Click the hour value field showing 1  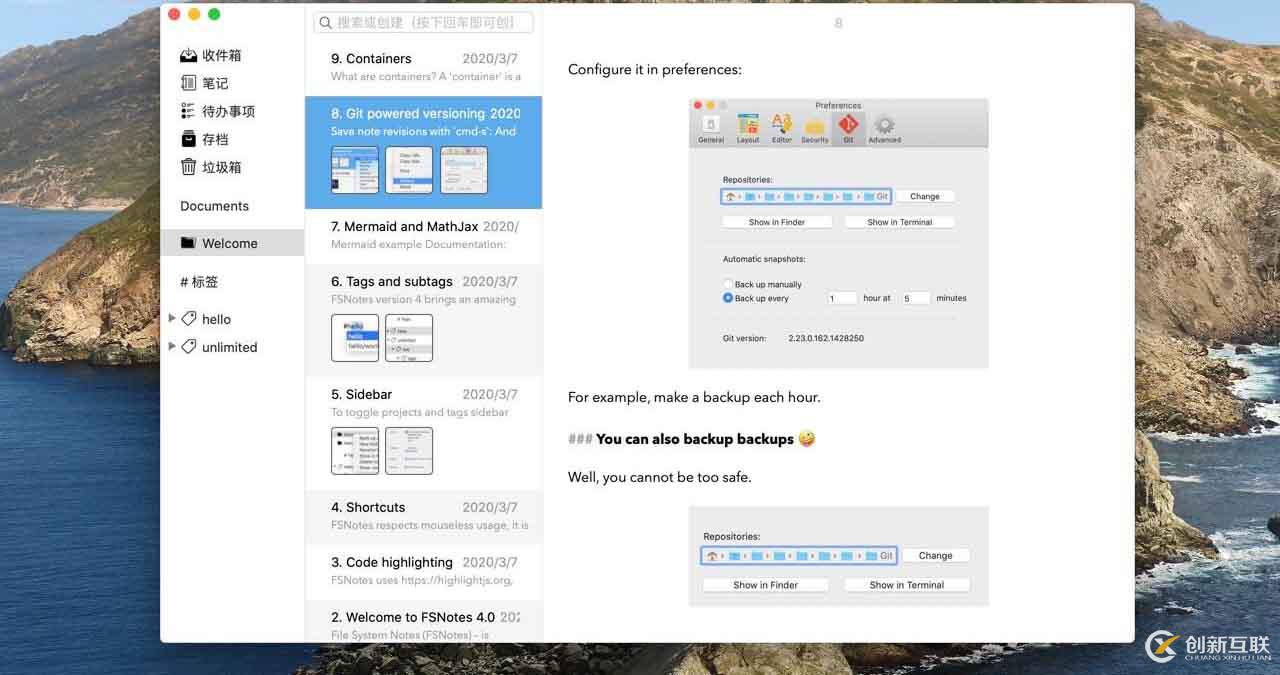[843, 298]
